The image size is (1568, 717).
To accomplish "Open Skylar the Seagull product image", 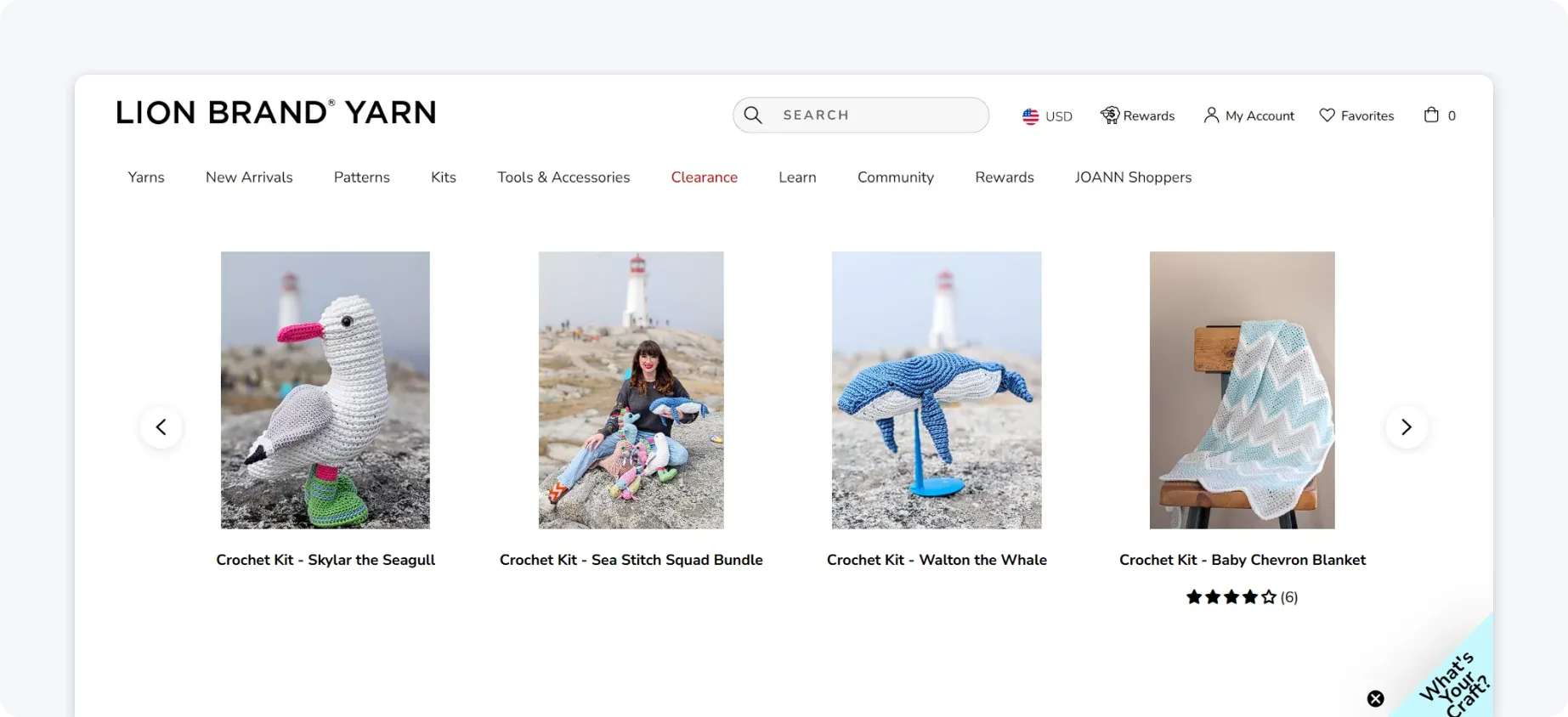I will [325, 390].
